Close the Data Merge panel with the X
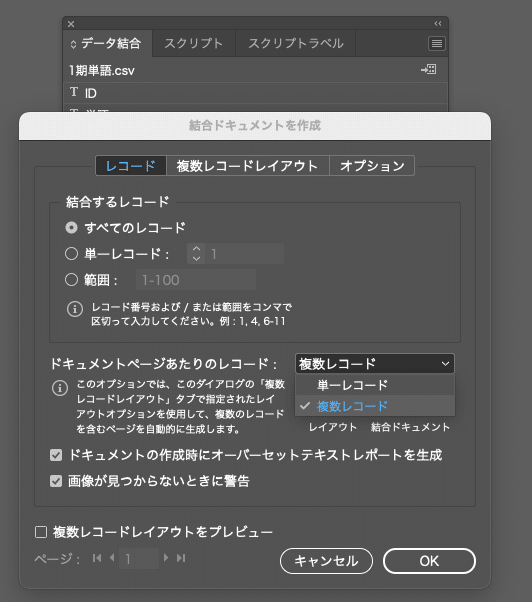 pos(71,24)
